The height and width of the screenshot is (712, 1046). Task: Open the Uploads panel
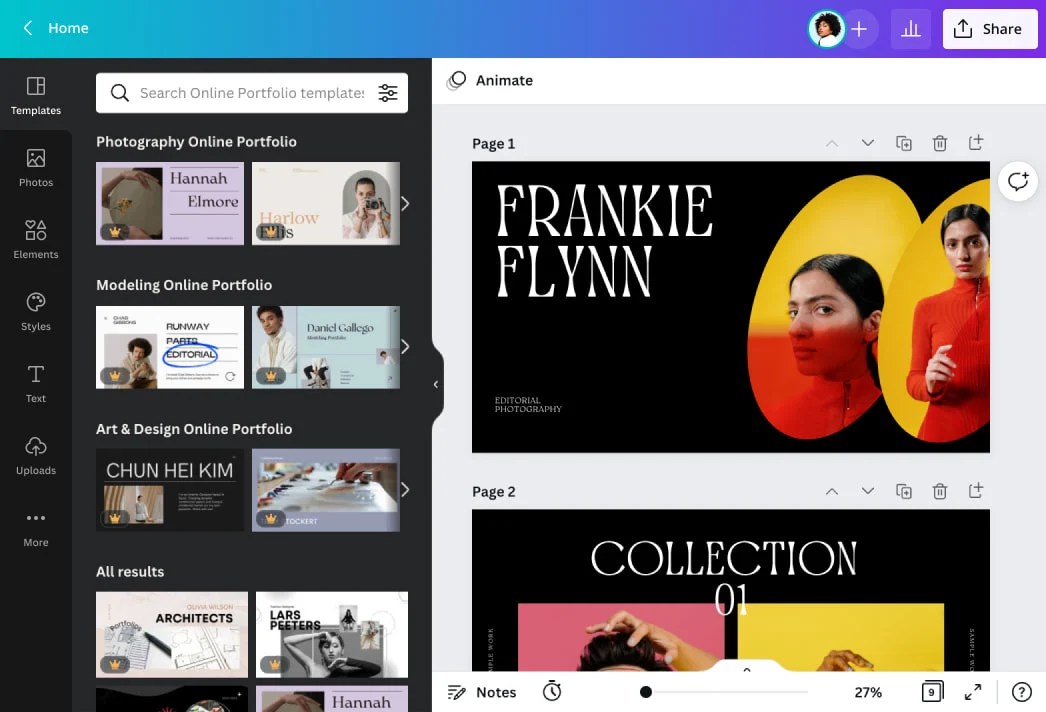36,454
